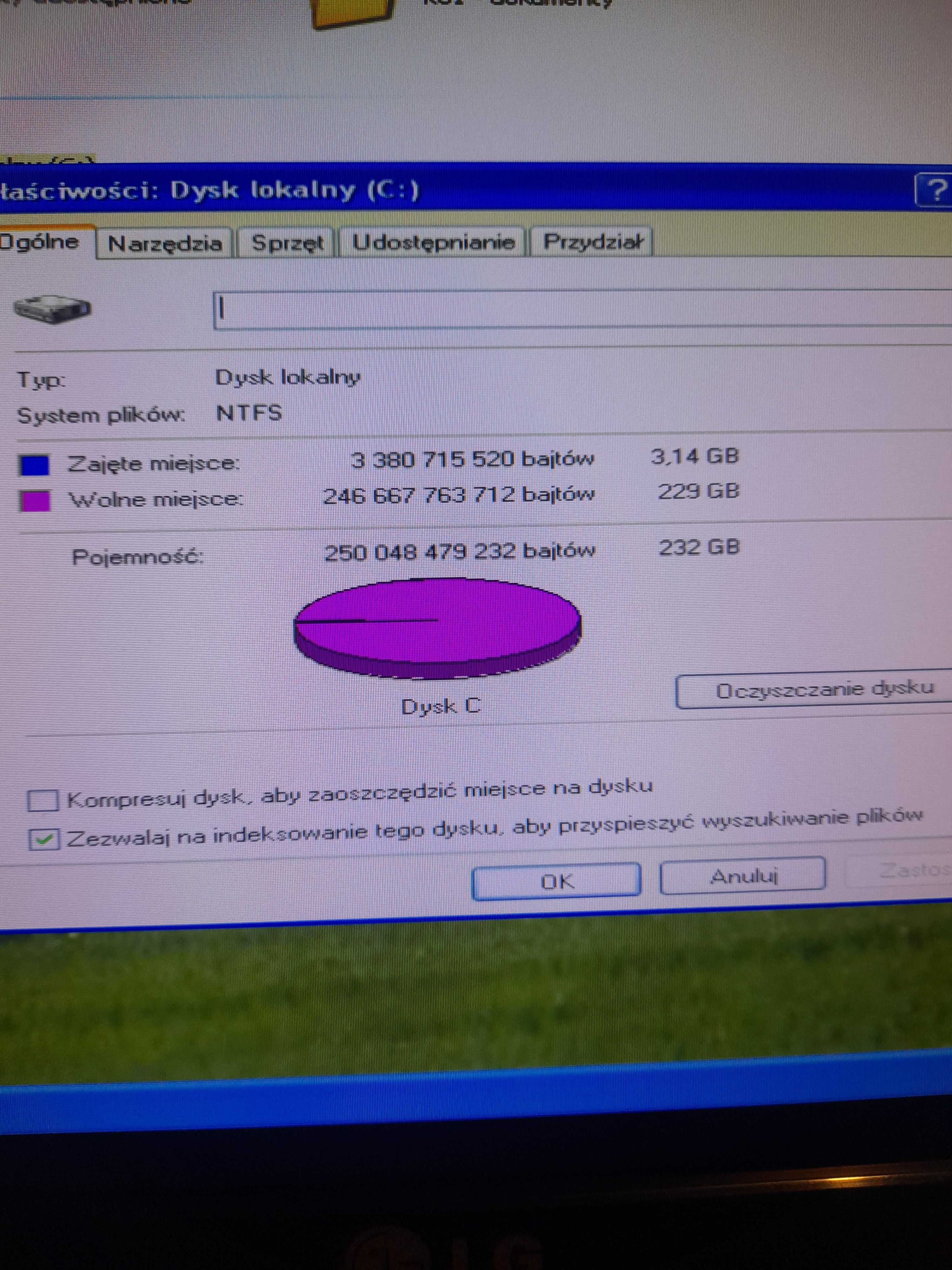
Task: Click the 3 380 715 520 bajtów value
Action: tap(472, 459)
